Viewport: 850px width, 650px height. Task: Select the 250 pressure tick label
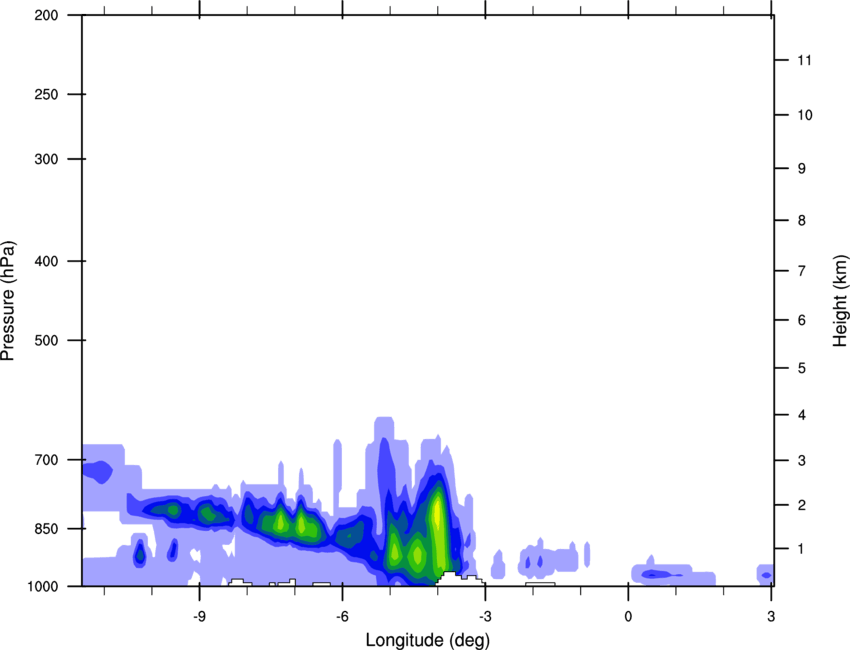point(46,94)
